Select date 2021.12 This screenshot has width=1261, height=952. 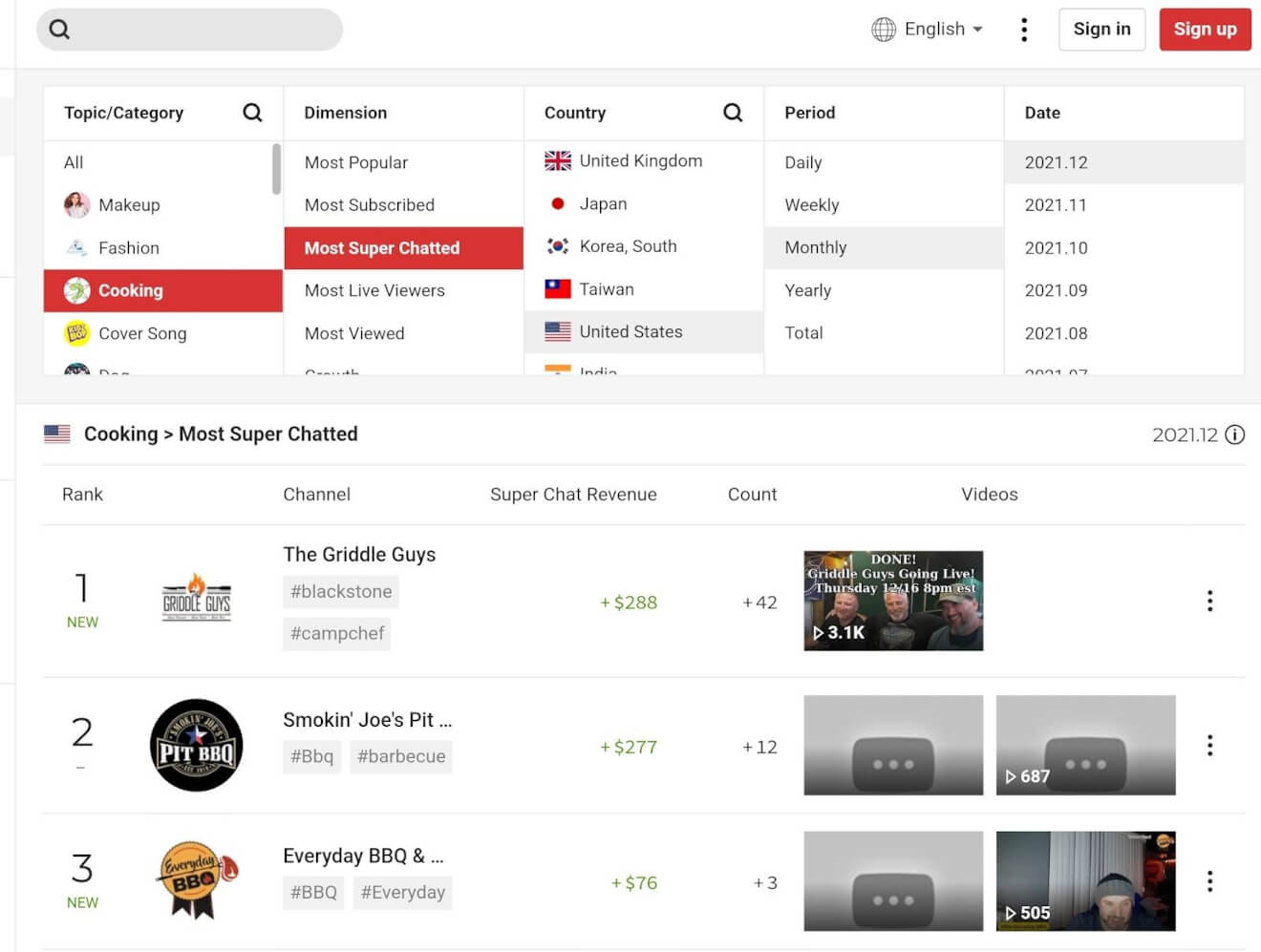tap(1124, 162)
